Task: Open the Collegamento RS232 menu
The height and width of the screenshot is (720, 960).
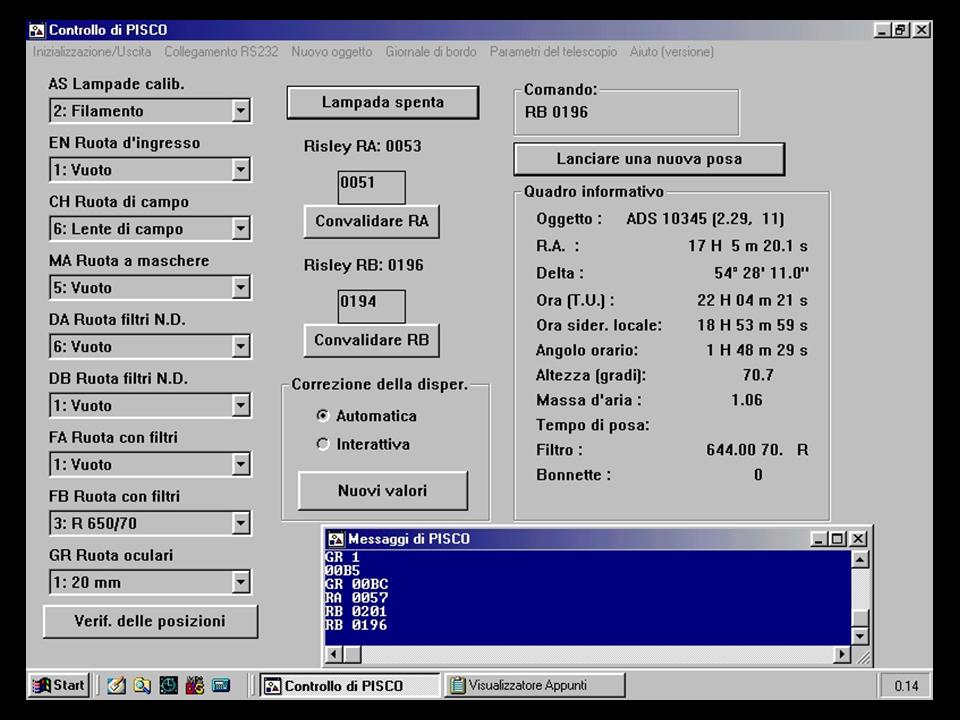Action: click(221, 51)
